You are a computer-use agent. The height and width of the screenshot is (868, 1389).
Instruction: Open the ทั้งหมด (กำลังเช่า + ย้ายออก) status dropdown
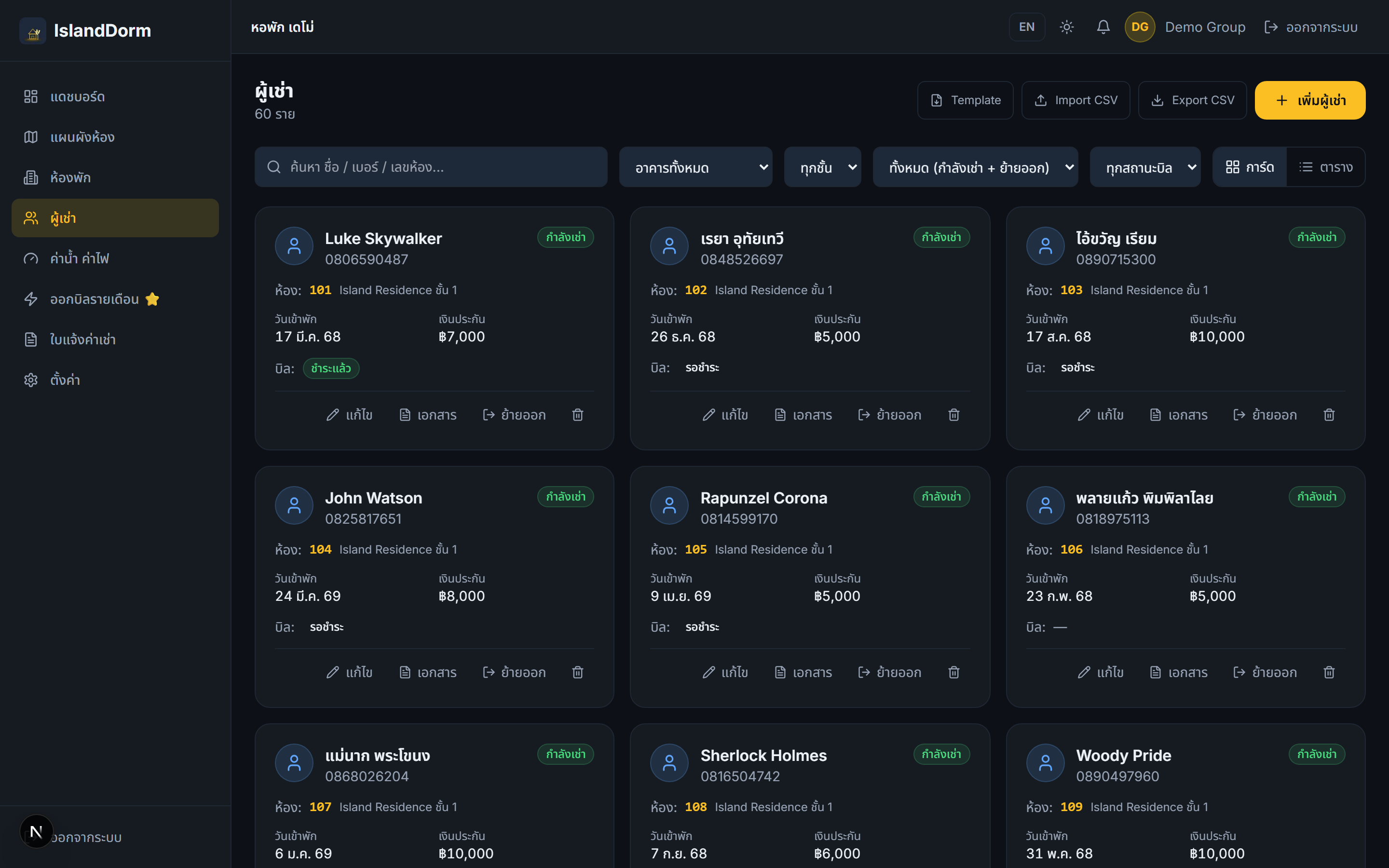click(975, 167)
